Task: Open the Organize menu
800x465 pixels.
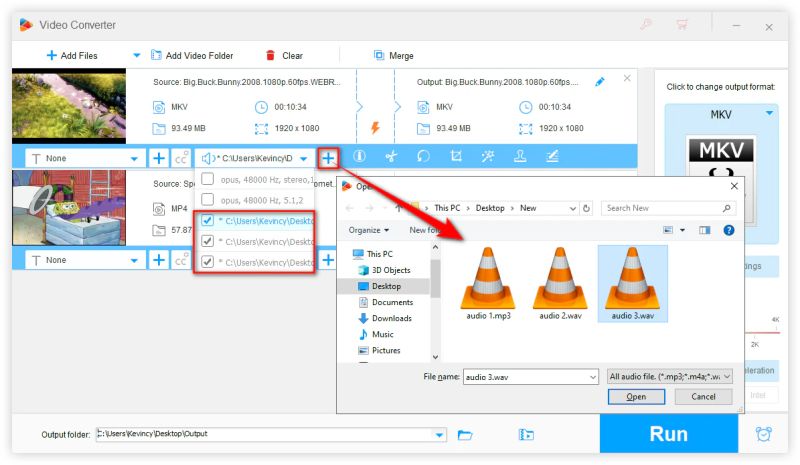Action: [x=368, y=230]
